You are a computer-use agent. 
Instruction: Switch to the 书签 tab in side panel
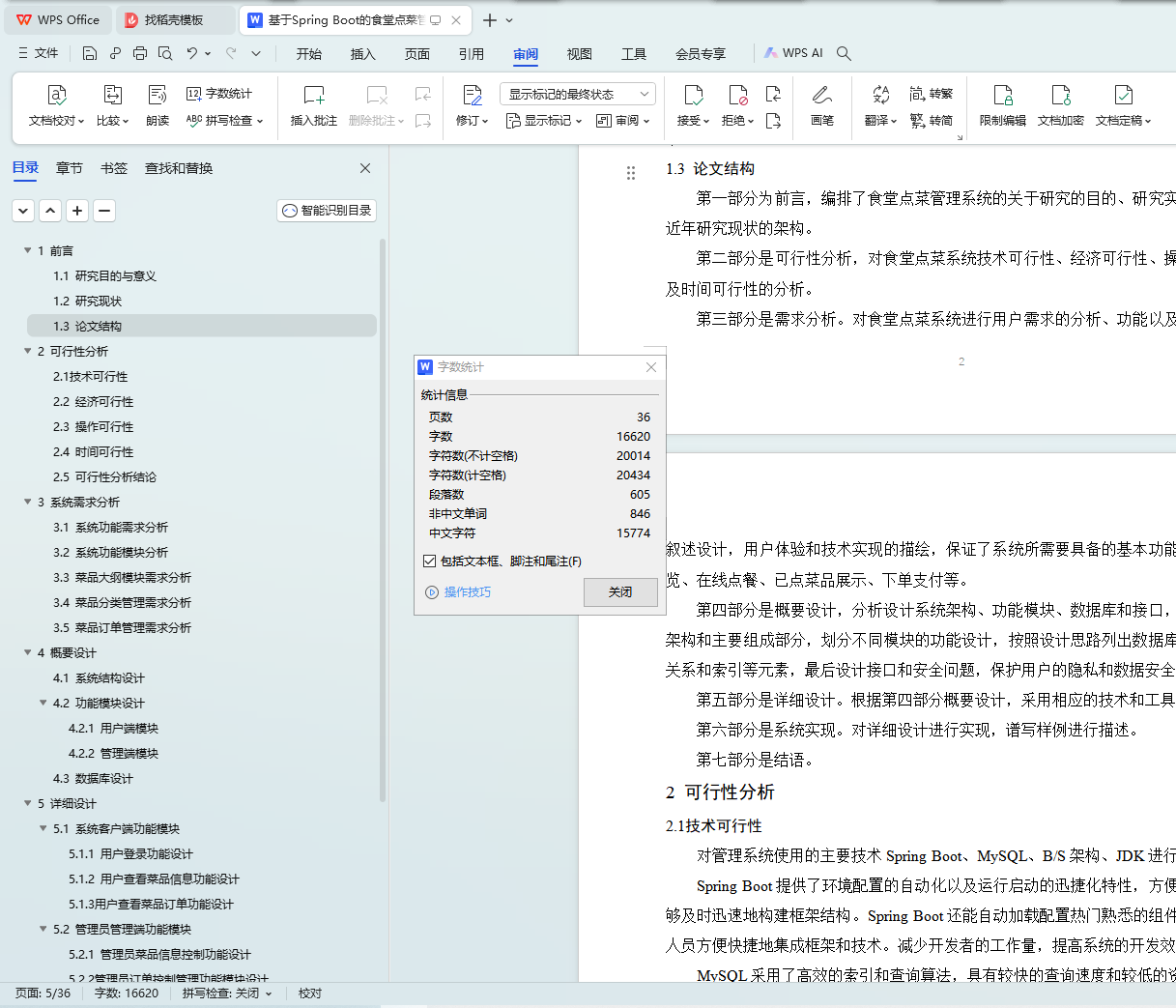114,168
